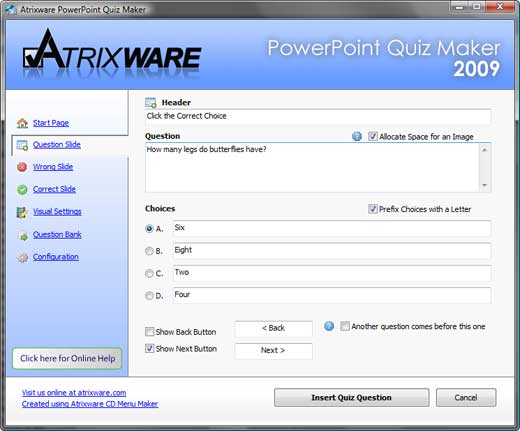Click here for Online Help button

[67, 358]
